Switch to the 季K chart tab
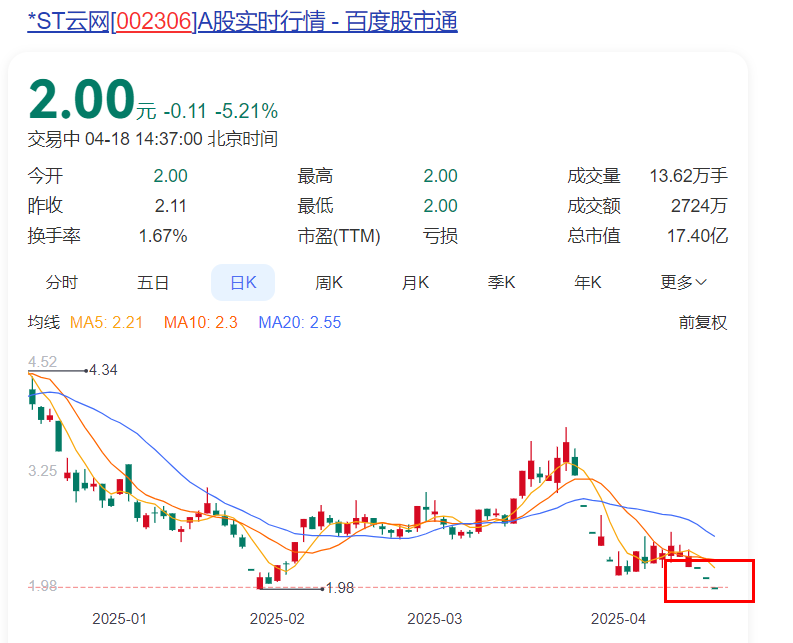 click(501, 282)
